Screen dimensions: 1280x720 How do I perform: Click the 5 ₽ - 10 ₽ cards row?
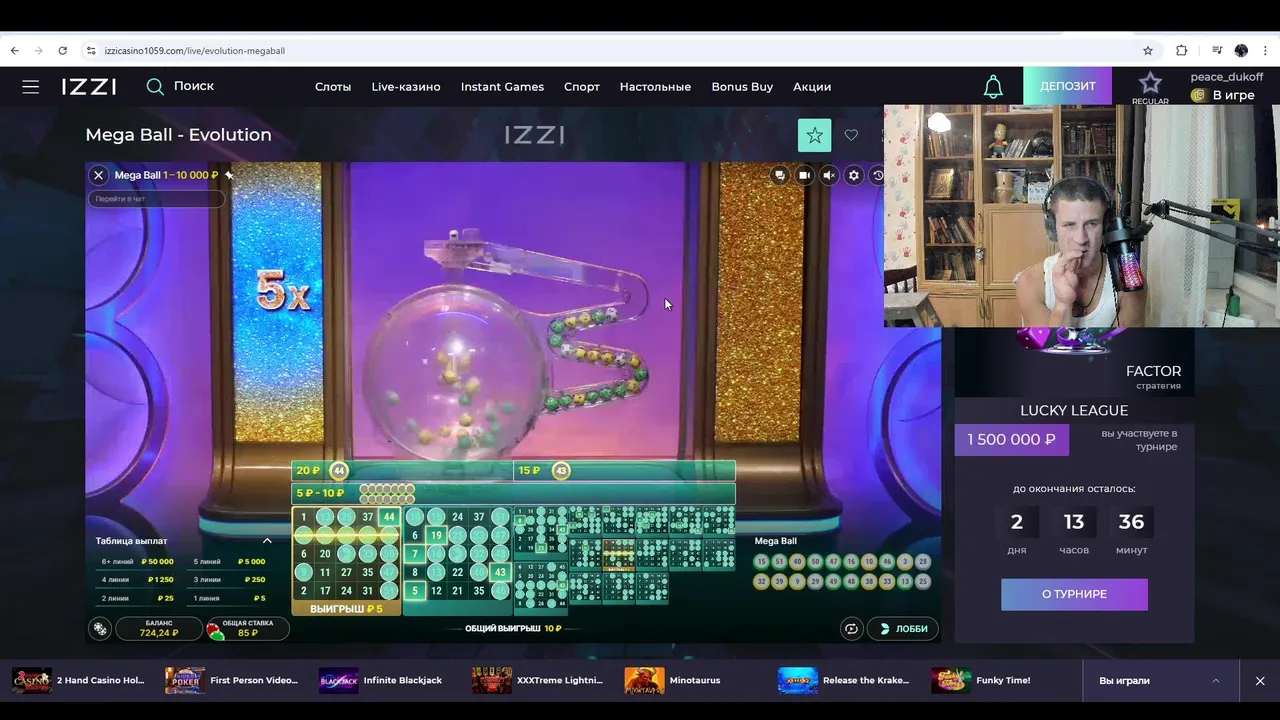pyautogui.click(x=513, y=493)
